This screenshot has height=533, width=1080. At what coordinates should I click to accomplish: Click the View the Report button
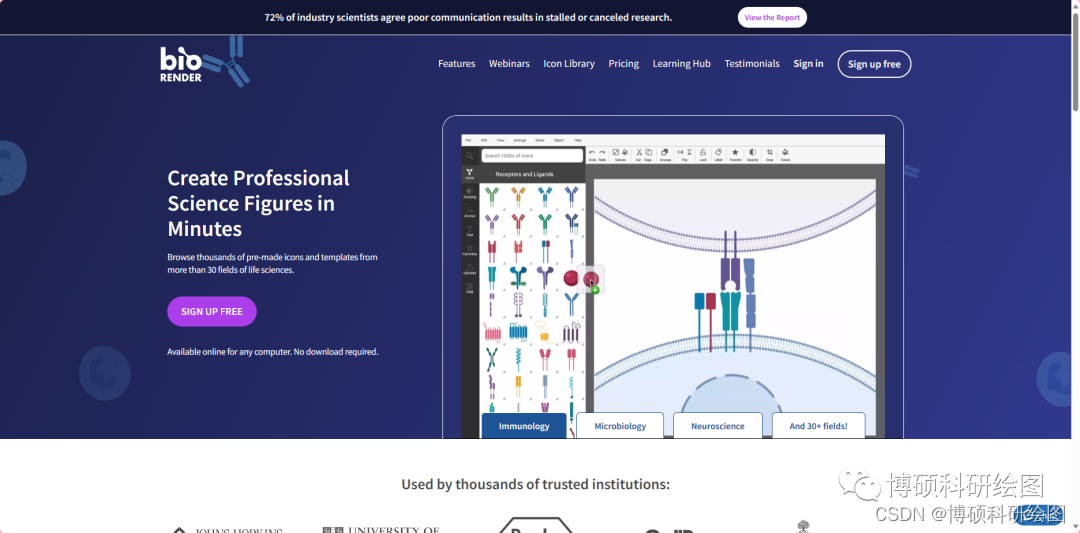772,17
